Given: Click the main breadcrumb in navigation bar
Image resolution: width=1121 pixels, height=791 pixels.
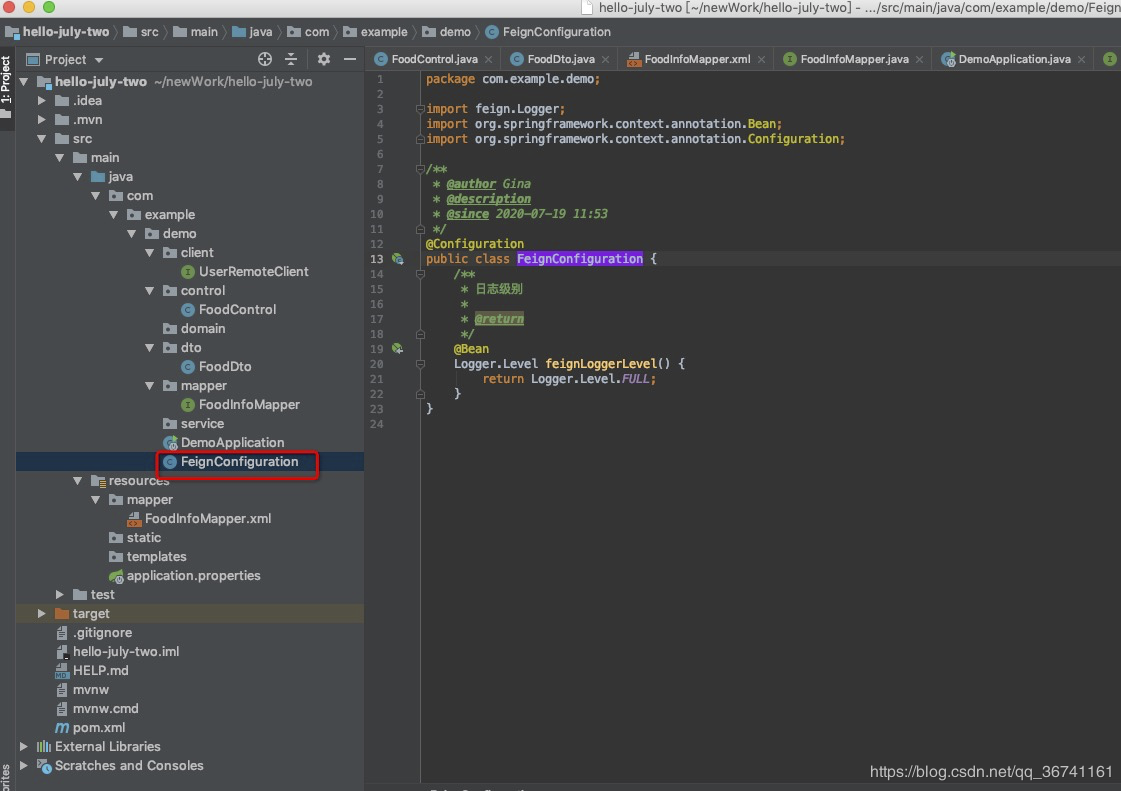Looking at the screenshot, I should (x=195, y=32).
